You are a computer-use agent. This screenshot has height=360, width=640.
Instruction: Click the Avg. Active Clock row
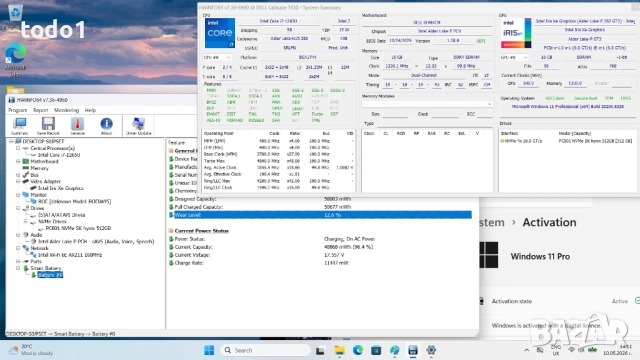(x=278, y=167)
